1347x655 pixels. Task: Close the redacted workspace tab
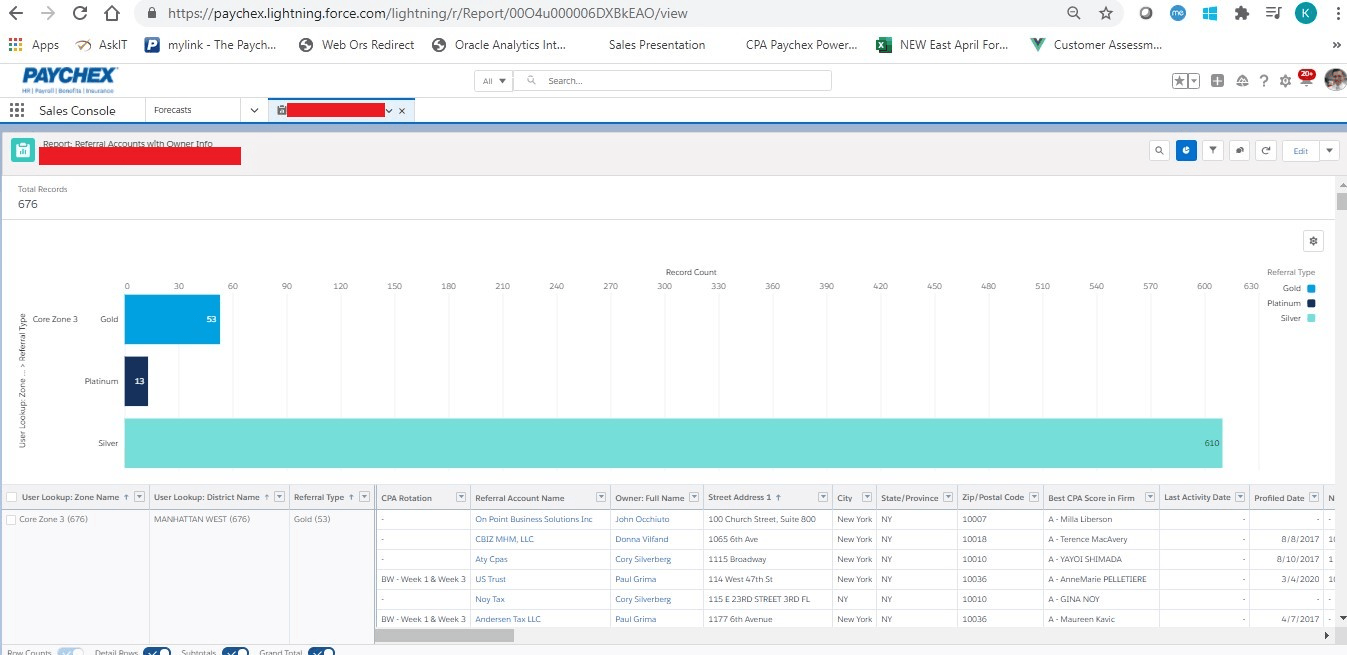click(402, 111)
